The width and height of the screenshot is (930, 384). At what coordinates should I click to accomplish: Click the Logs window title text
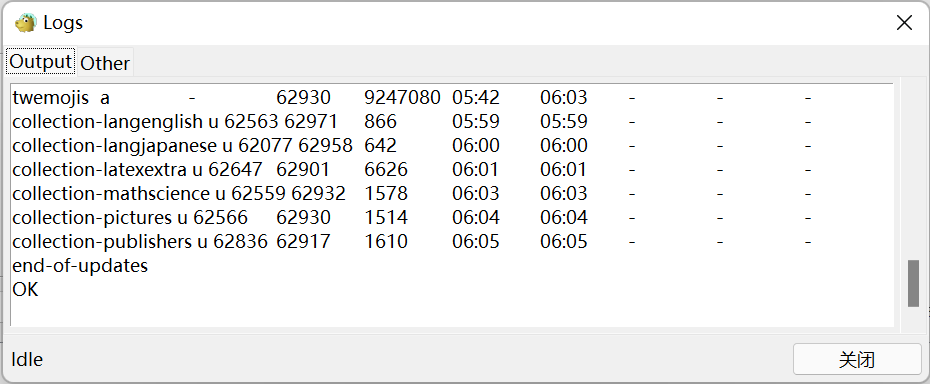click(63, 23)
